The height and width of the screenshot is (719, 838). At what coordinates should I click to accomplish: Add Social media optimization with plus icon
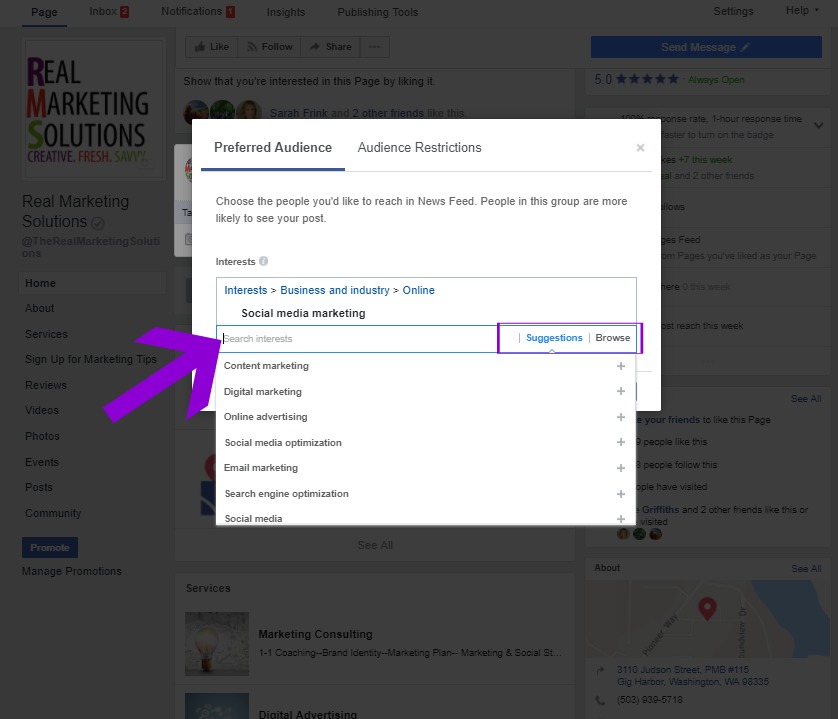tap(620, 442)
